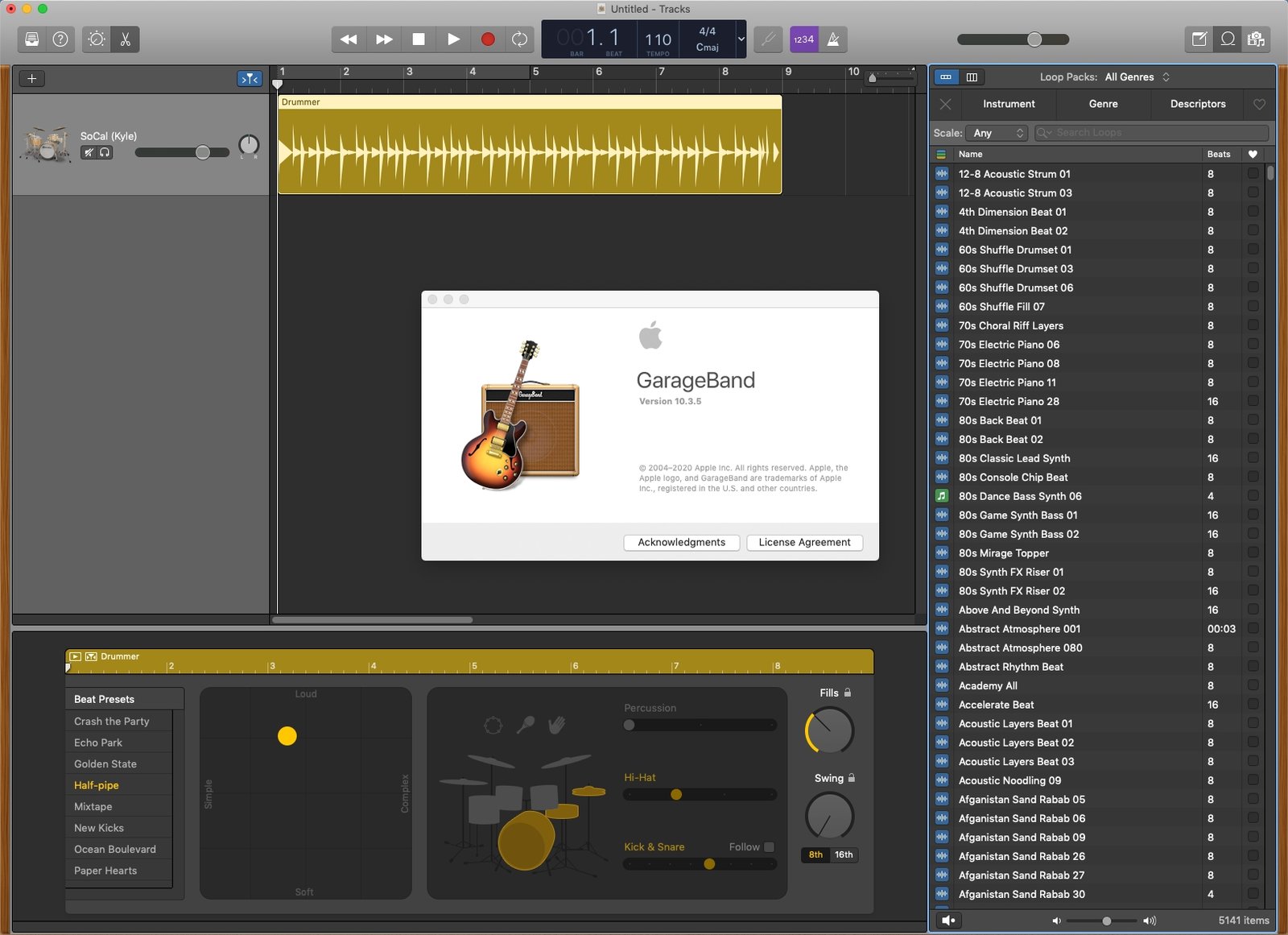Toggle the Loop Browser button
Image resolution: width=1288 pixels, height=935 pixels.
1228,39
